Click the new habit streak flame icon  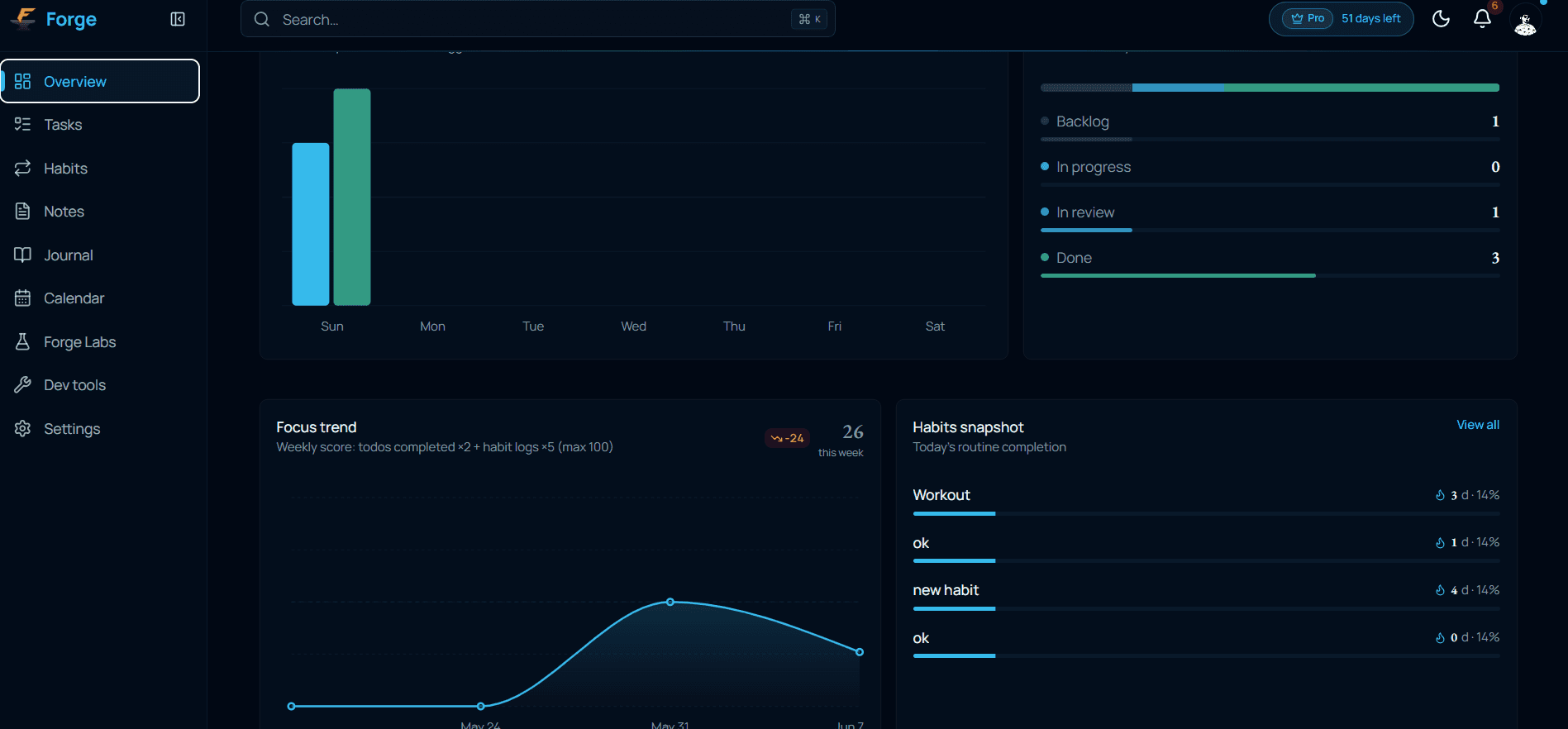point(1440,590)
